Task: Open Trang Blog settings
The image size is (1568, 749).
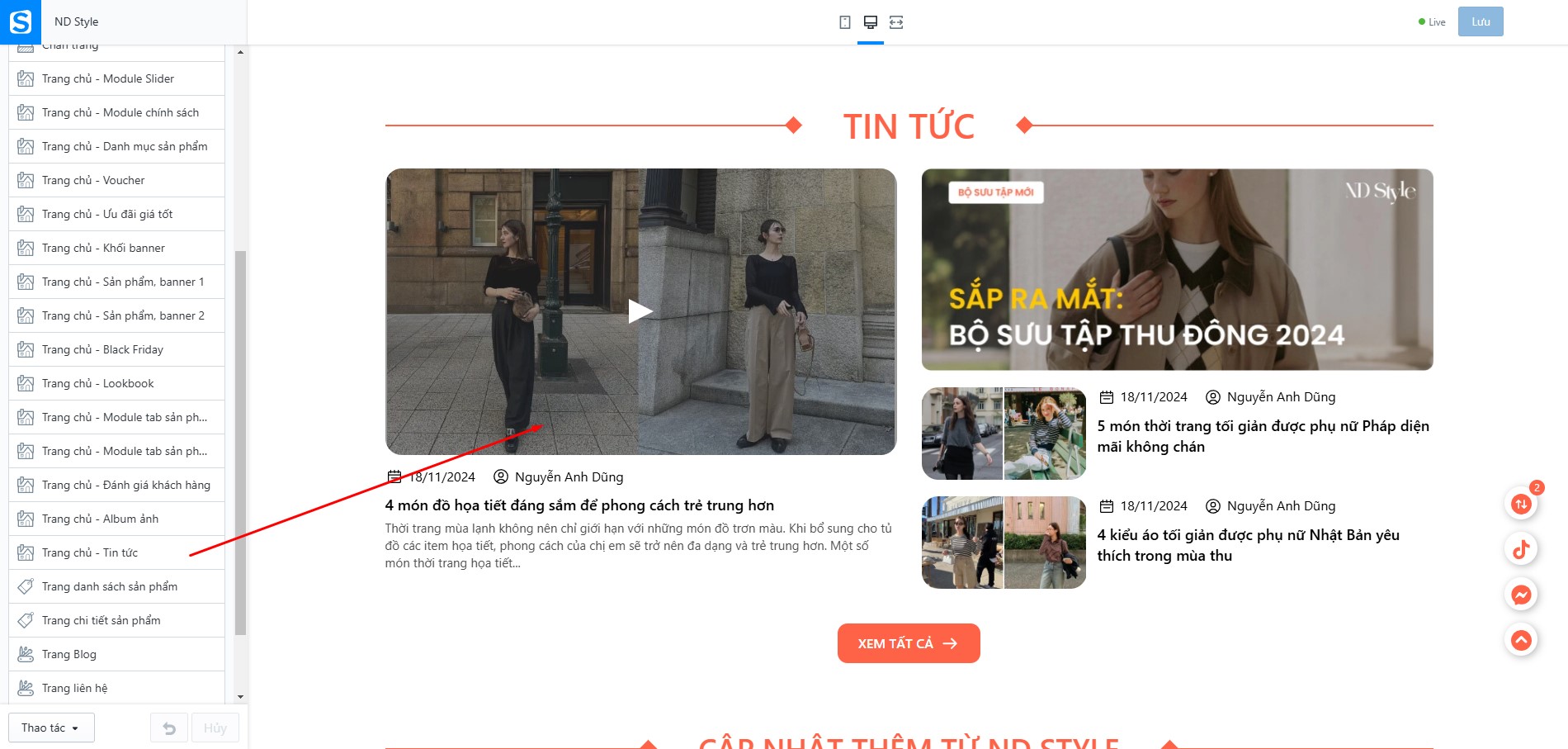Action: pyautogui.click(x=116, y=654)
